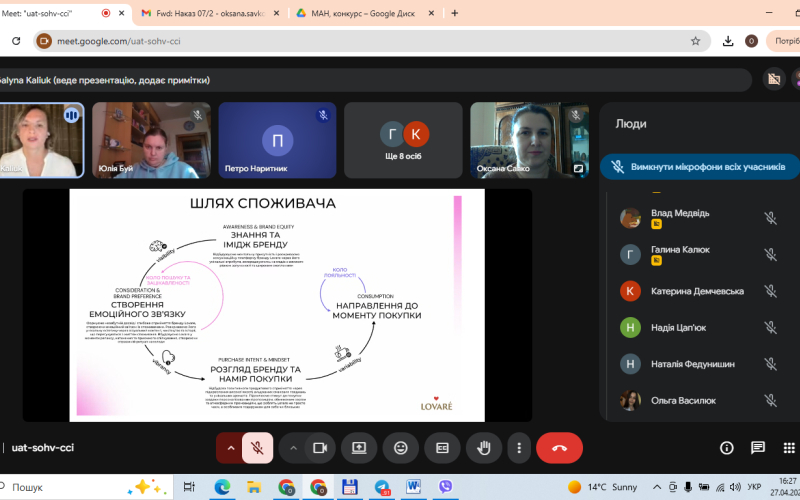The image size is (800, 500).
Task: Leave call with red hang-up button
Action: (559, 448)
